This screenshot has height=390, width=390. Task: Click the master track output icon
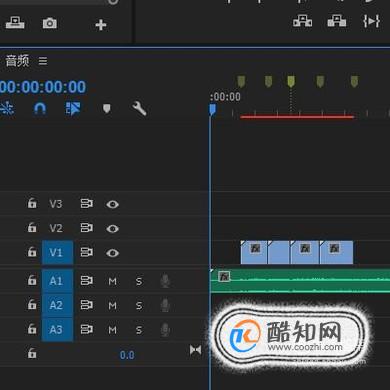tap(195, 350)
